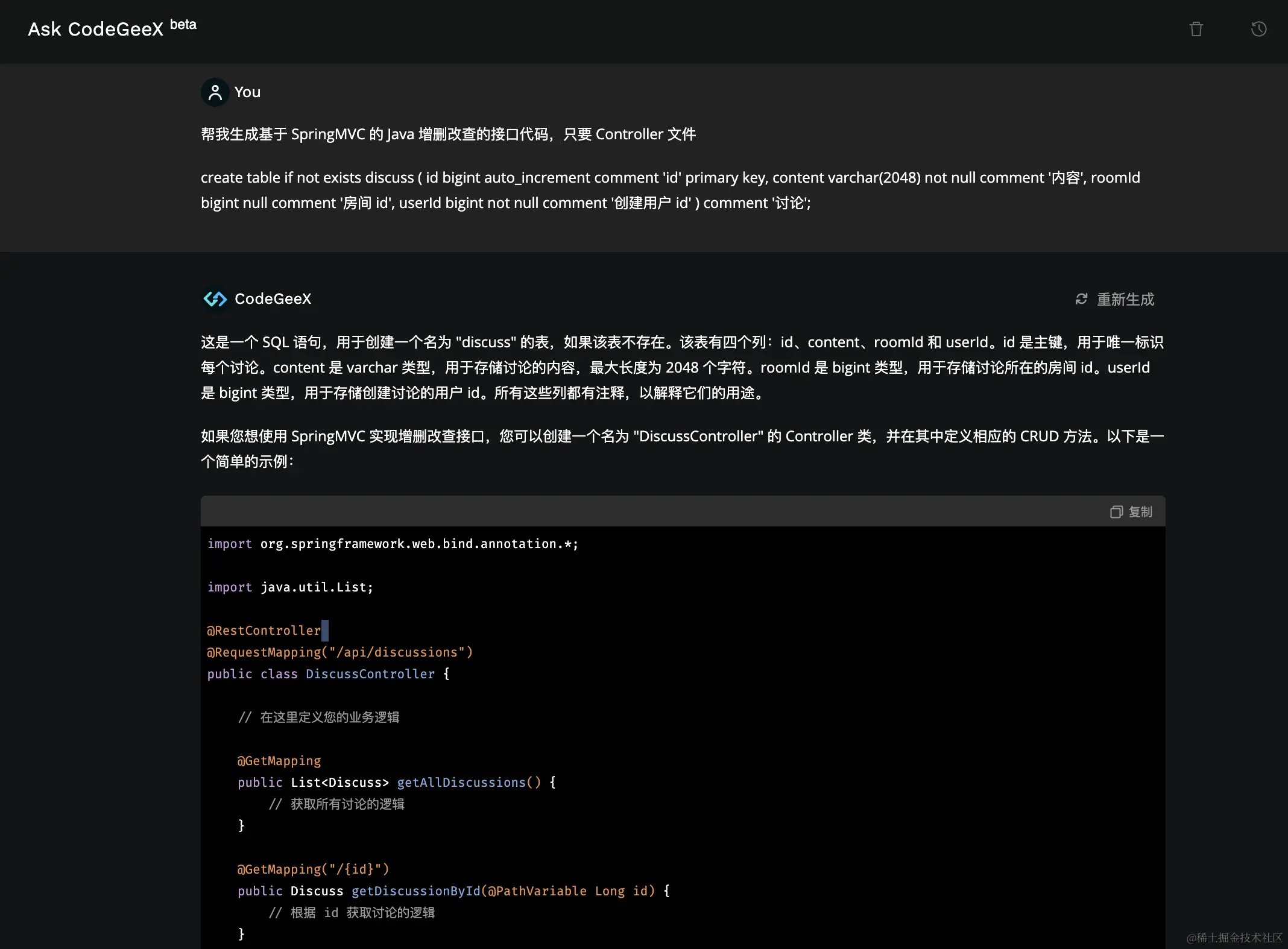Viewport: 1288px width, 949px height.
Task: Click the @GetMapping("/{id}") annotation
Action: pos(314,869)
